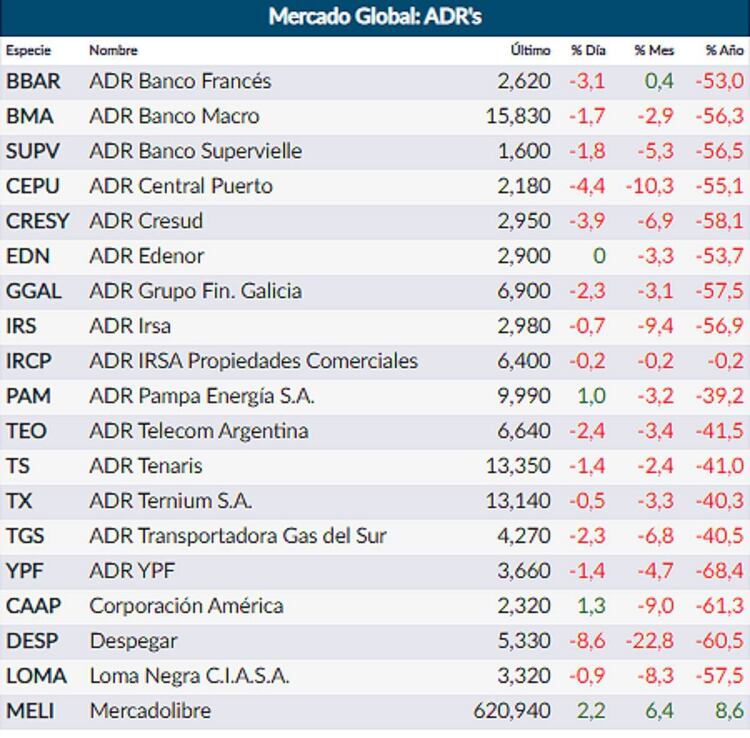Click the % Mes column header
Viewport: 750px width, 738px height.
pyautogui.click(x=654, y=50)
